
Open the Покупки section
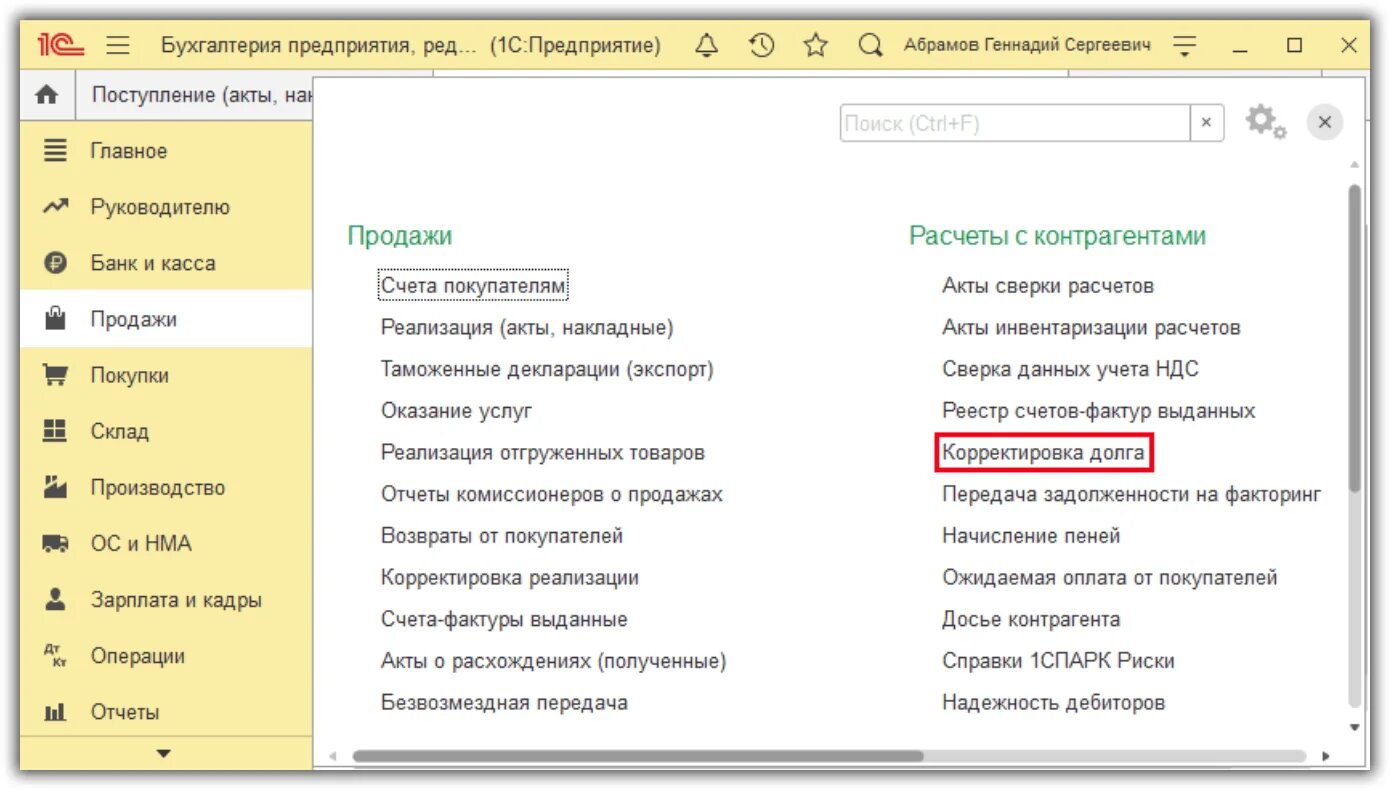(x=166, y=375)
